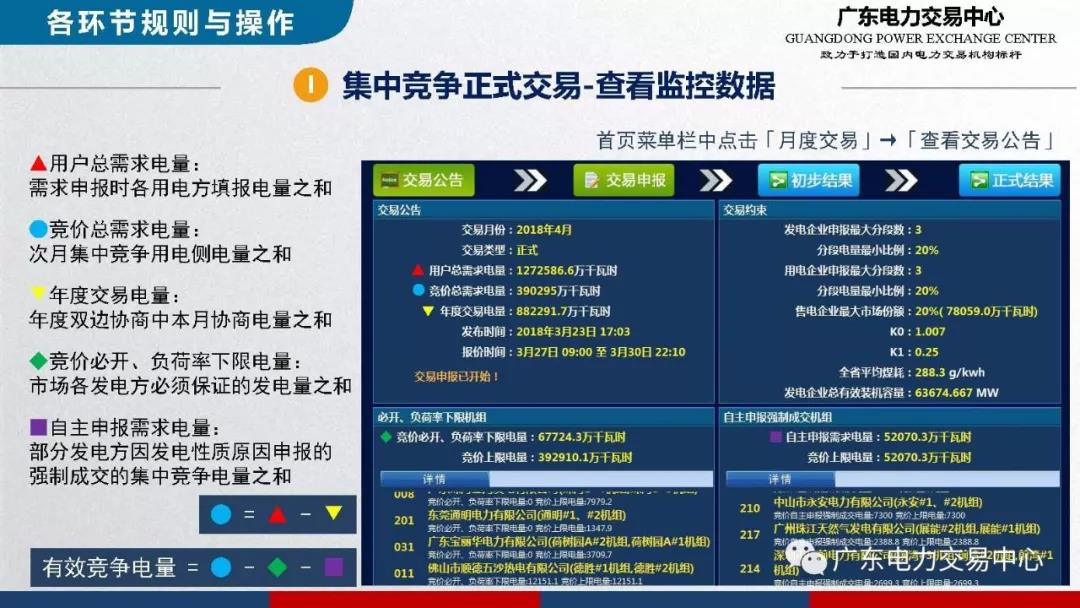The height and width of the screenshot is (608, 1080).
Task: Click the red triangle icon in the 交易公告 panel
Action: point(418,270)
